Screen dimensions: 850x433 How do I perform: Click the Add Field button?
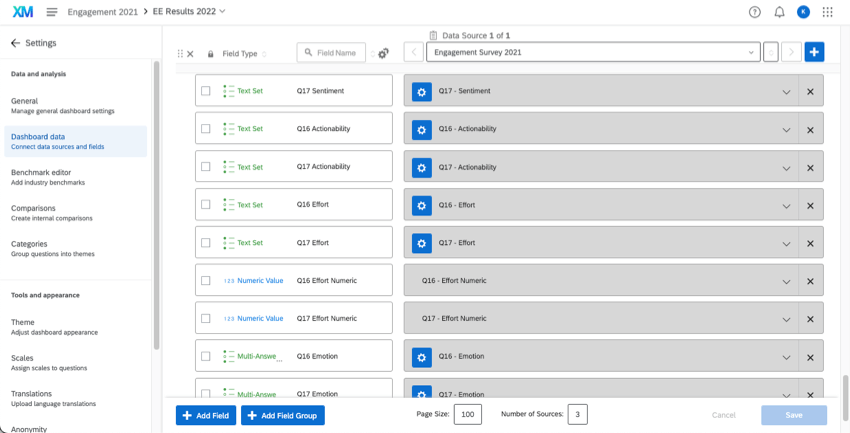[x=206, y=415]
